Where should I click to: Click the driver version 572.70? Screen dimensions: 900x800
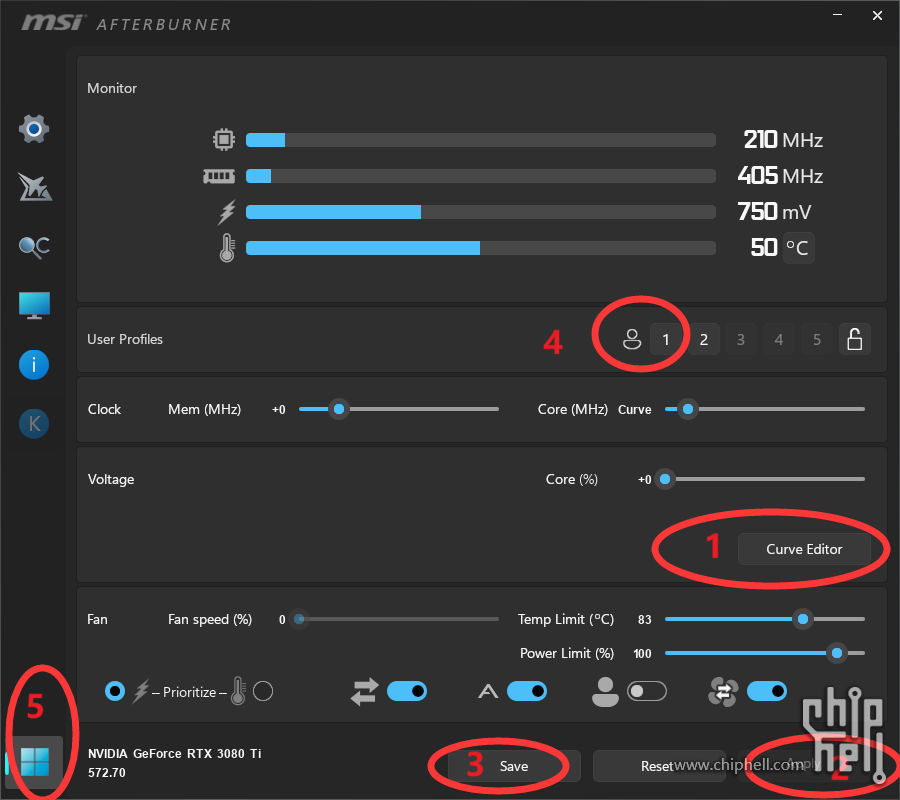[107, 773]
